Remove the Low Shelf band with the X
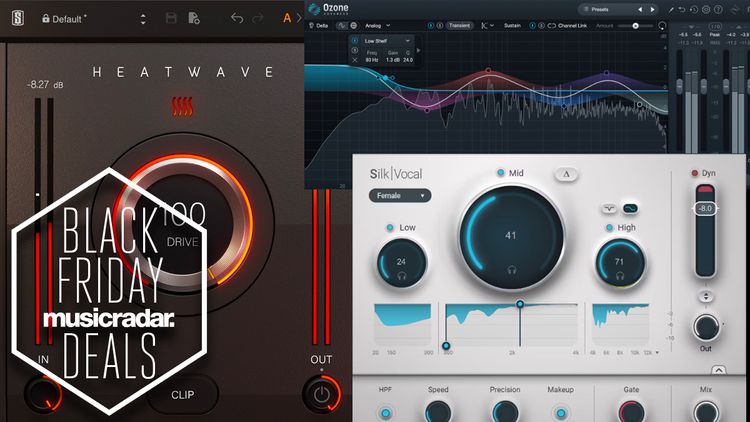This screenshot has height=422, width=750. point(355,60)
